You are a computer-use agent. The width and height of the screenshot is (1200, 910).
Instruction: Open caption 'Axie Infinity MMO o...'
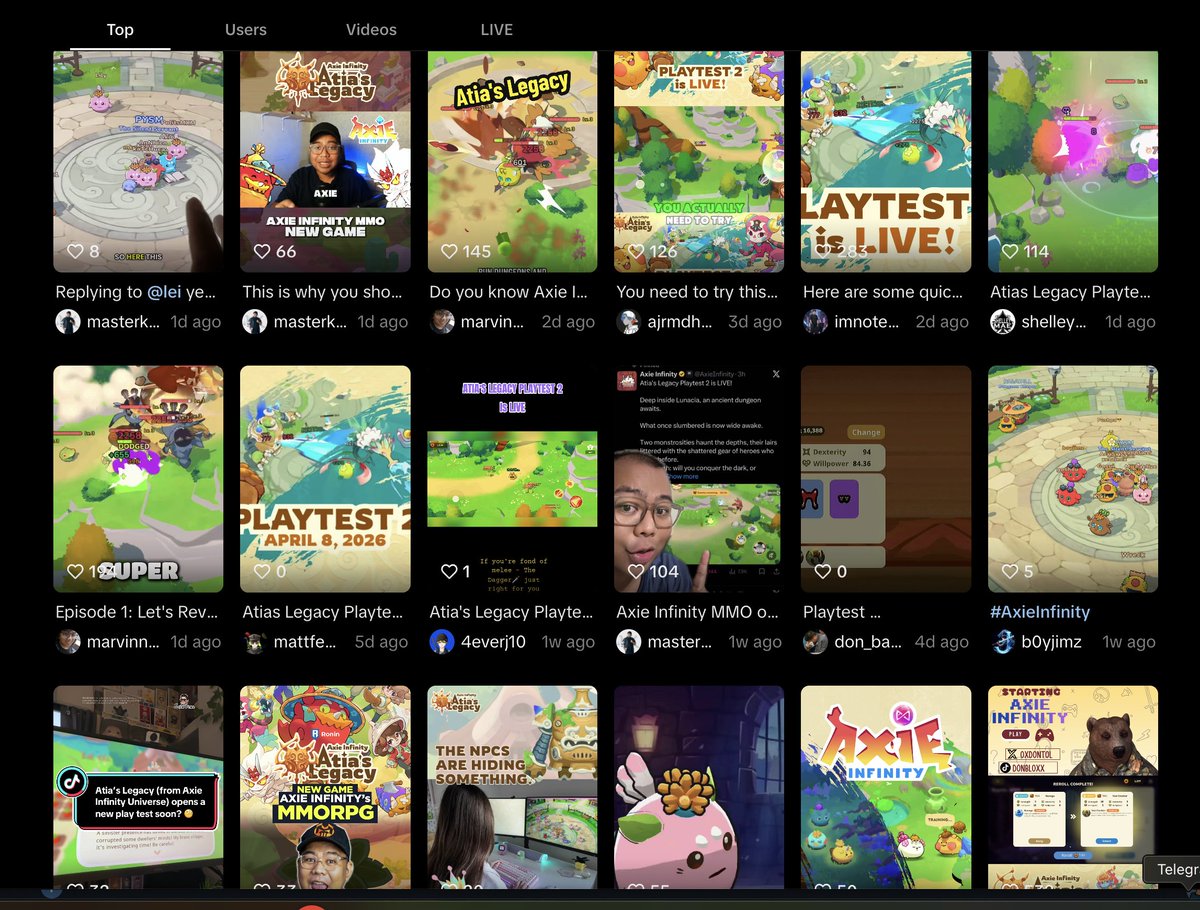pos(697,612)
